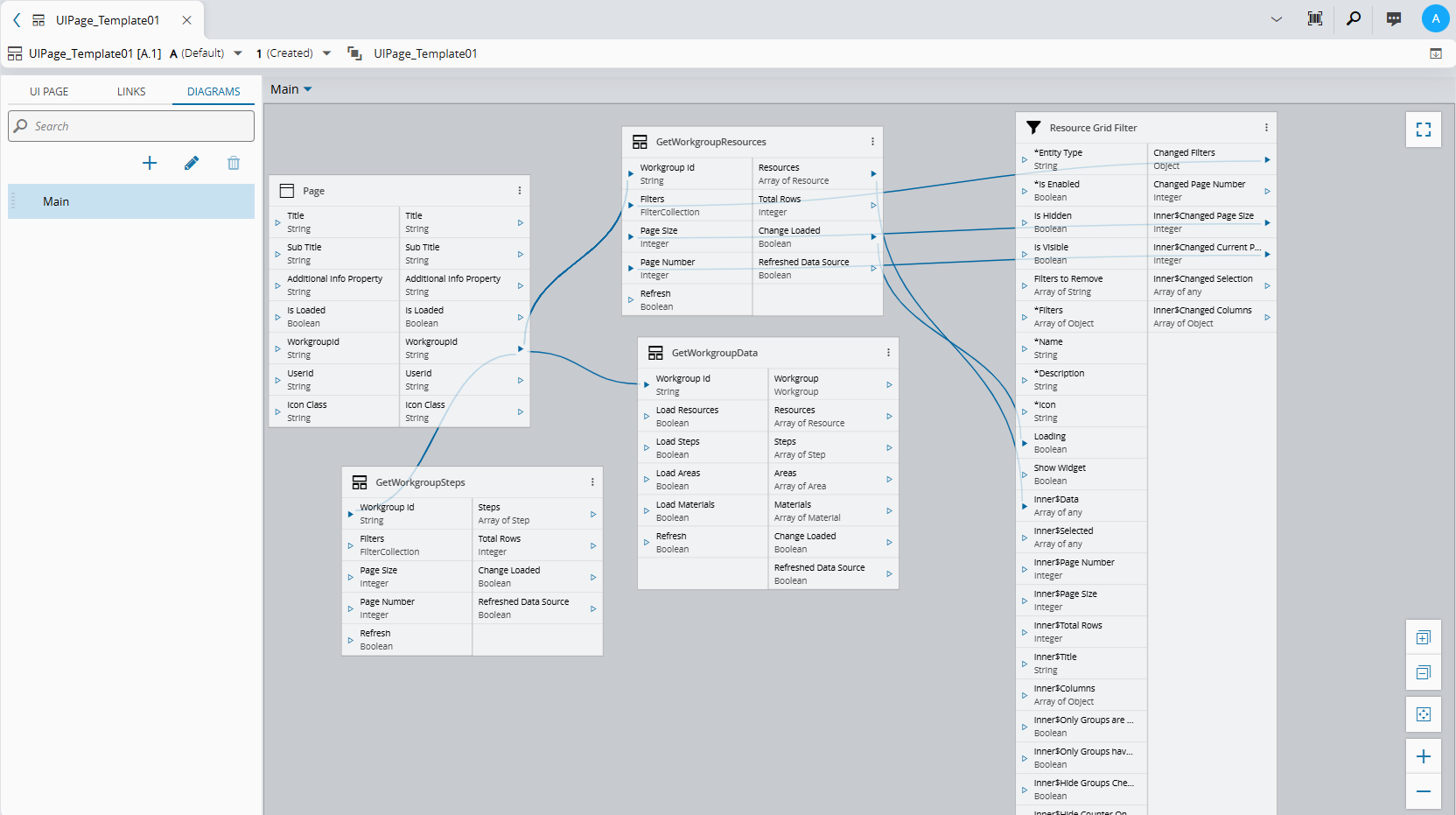Select the Main diagram list item
This screenshot has height=815, width=1456.
click(131, 201)
